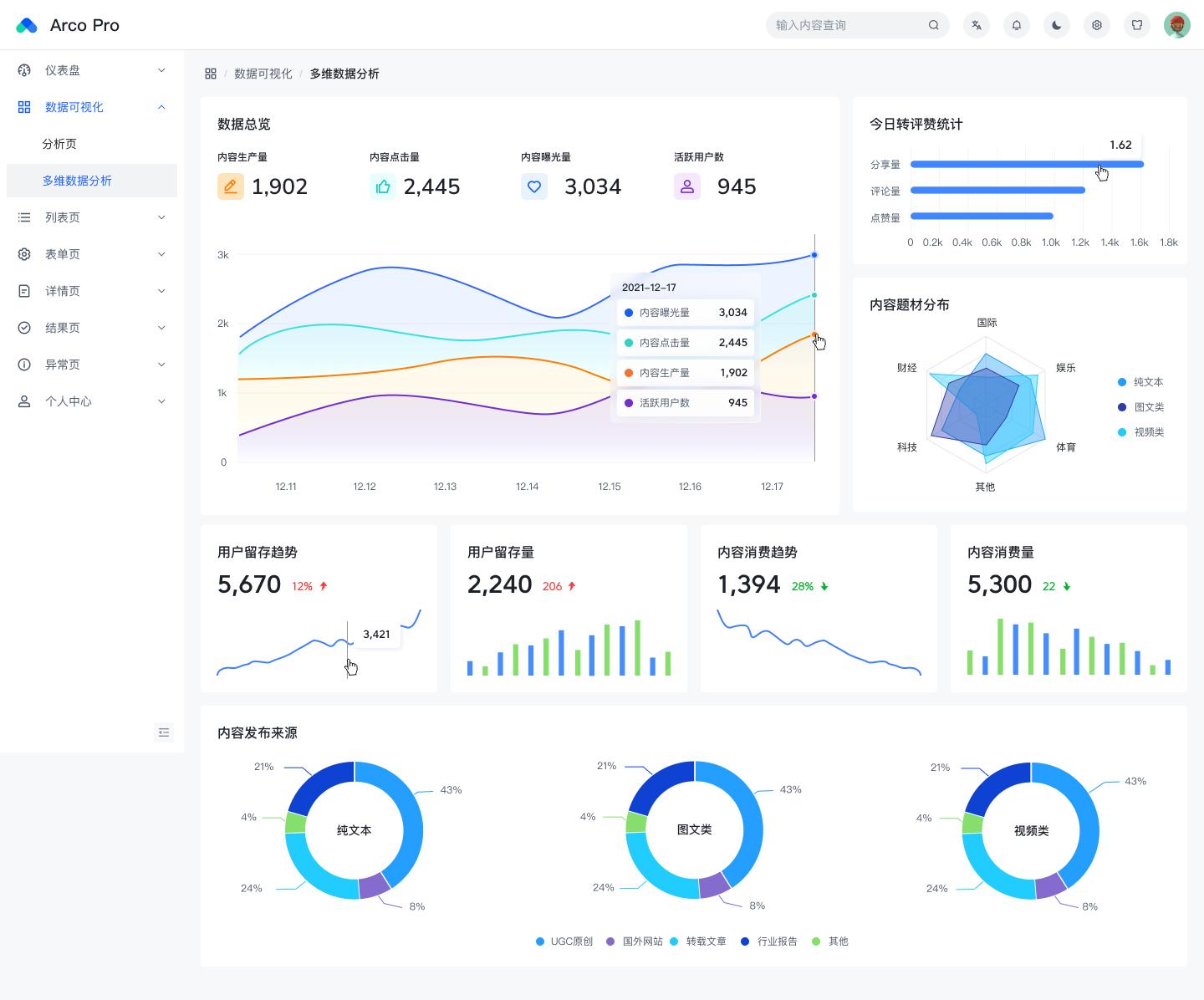Open the 仪表盘 menu label

coord(63,70)
